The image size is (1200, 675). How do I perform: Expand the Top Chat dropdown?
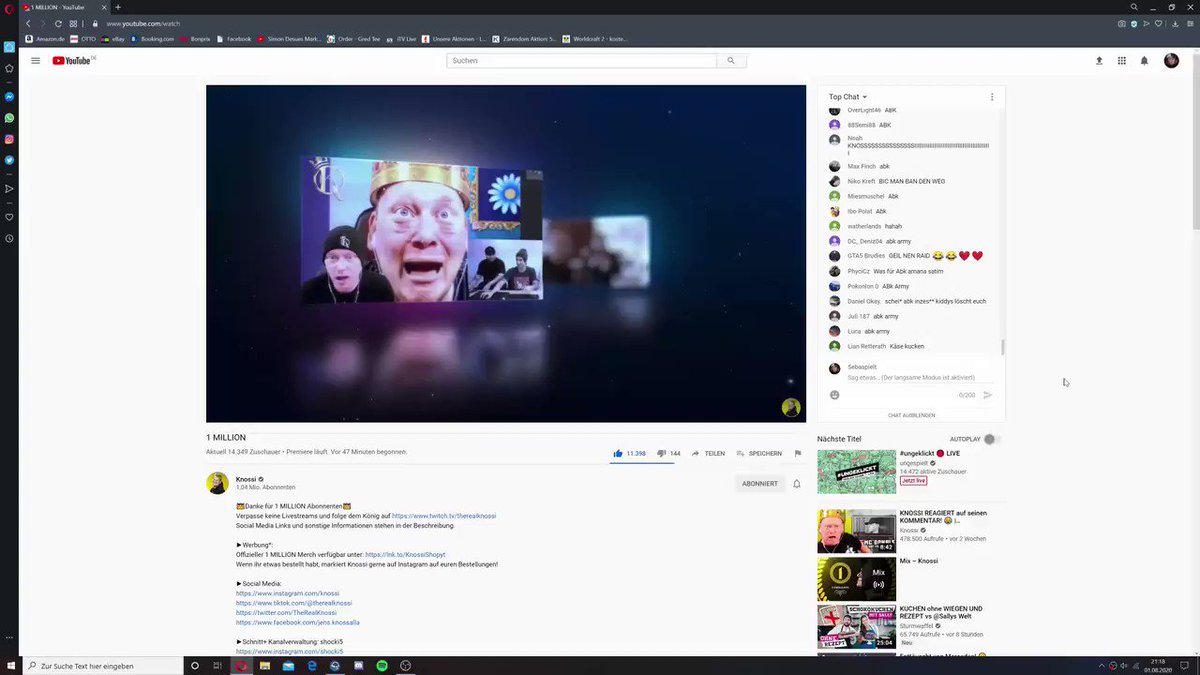[848, 97]
